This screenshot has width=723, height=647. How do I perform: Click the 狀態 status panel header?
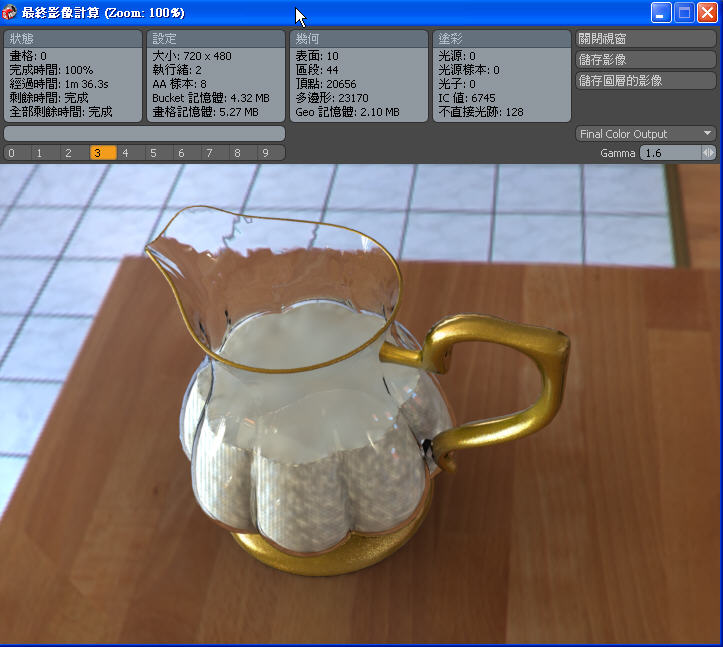[x=73, y=39]
